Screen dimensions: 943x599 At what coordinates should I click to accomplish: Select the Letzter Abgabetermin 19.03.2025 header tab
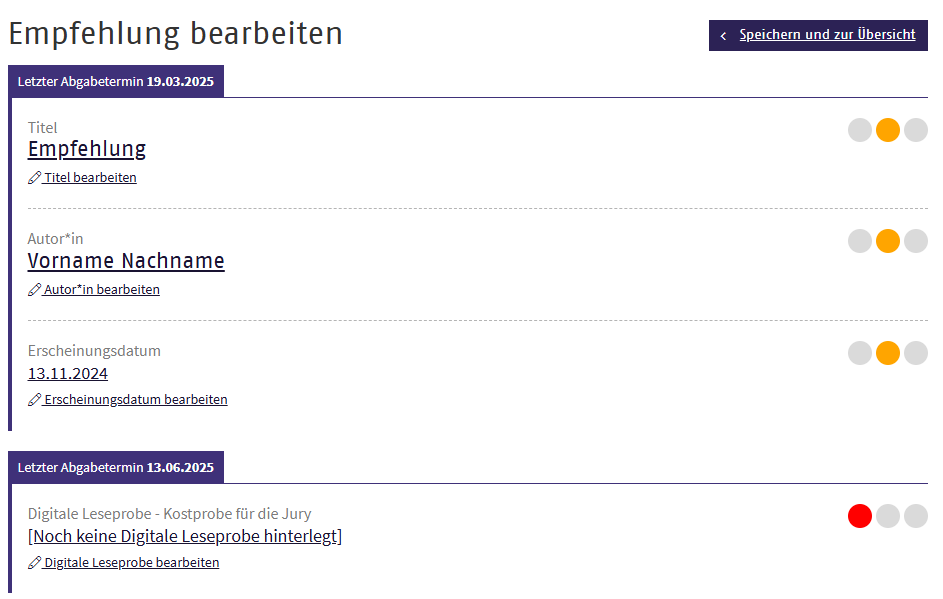point(116,82)
